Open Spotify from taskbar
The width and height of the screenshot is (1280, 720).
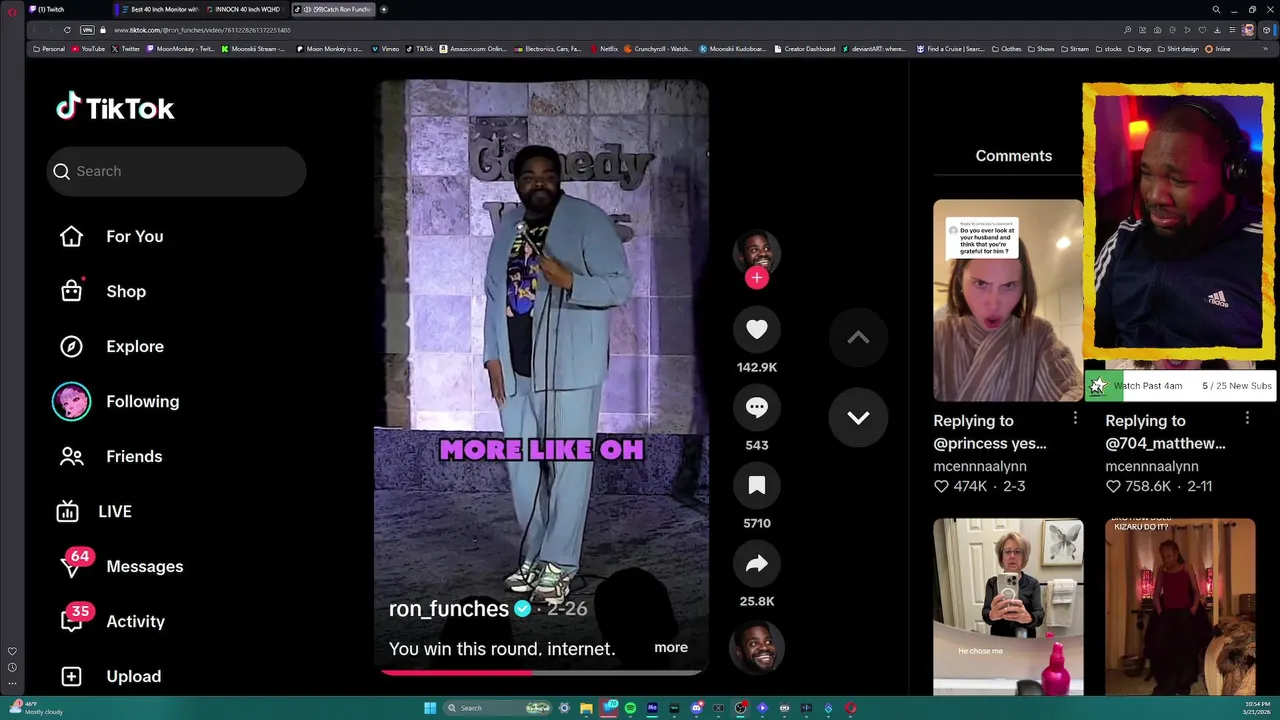[630, 708]
